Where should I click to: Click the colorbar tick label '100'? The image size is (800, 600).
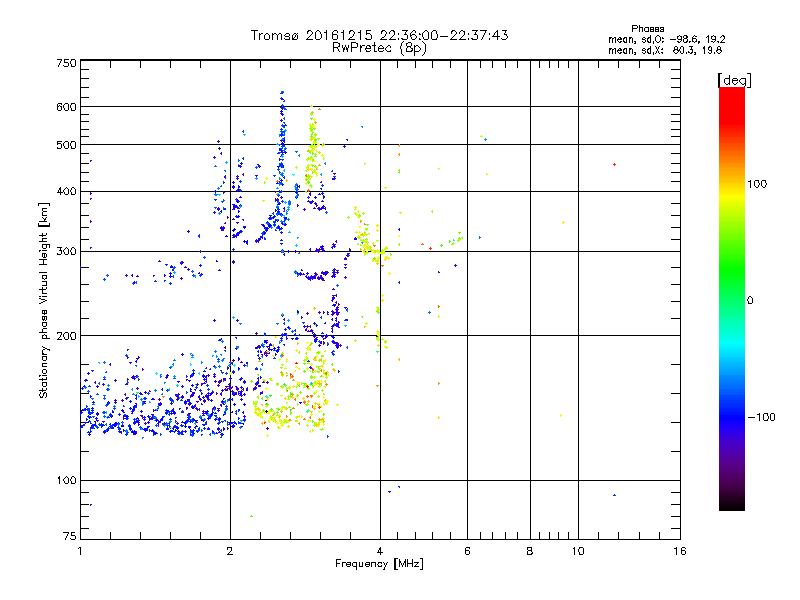click(x=757, y=184)
